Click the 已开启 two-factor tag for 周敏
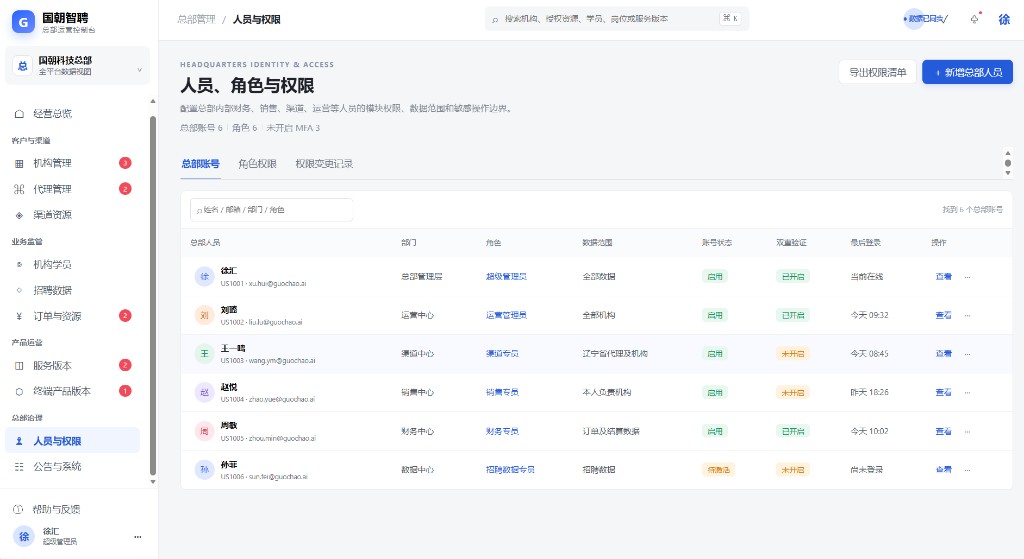This screenshot has width=1024, height=559. click(x=793, y=431)
